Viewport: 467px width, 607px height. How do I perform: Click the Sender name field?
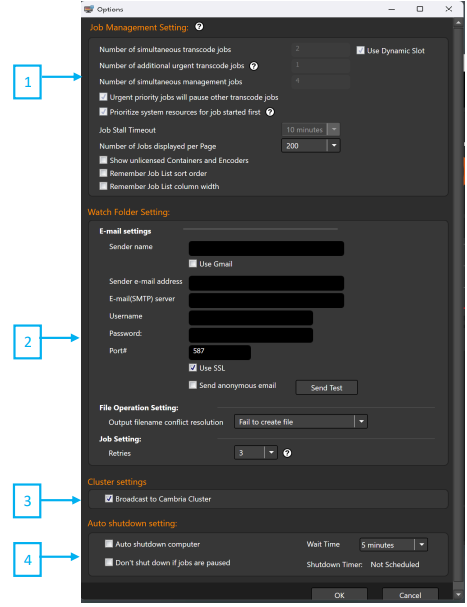[266, 249]
